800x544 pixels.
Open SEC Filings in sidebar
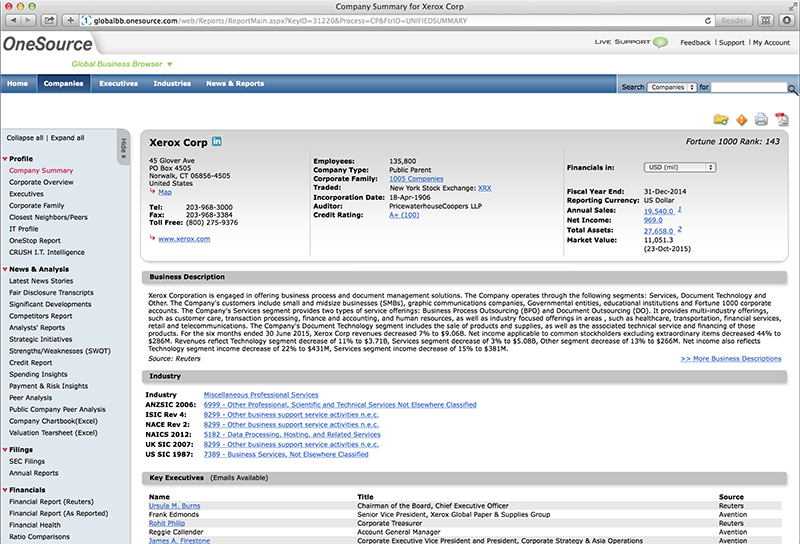tap(27, 461)
